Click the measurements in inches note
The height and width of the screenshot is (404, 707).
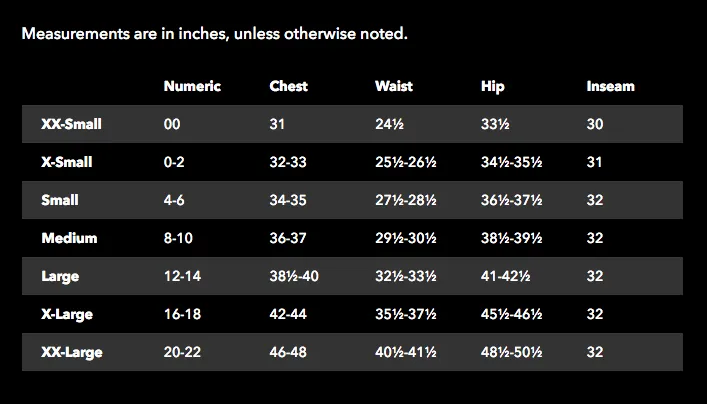tap(215, 33)
